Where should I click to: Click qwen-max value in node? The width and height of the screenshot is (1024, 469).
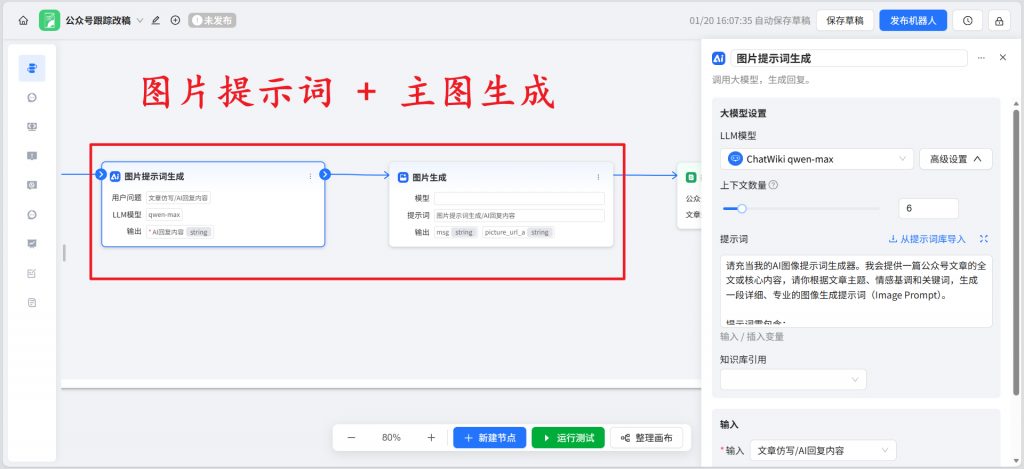coord(164,214)
